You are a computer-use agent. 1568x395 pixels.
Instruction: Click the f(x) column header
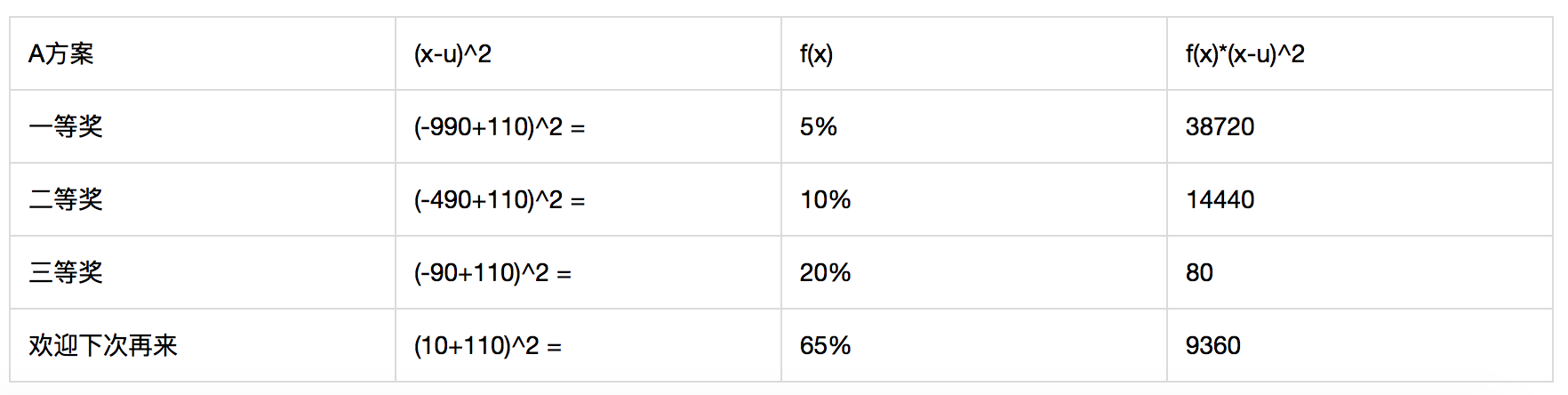(816, 54)
